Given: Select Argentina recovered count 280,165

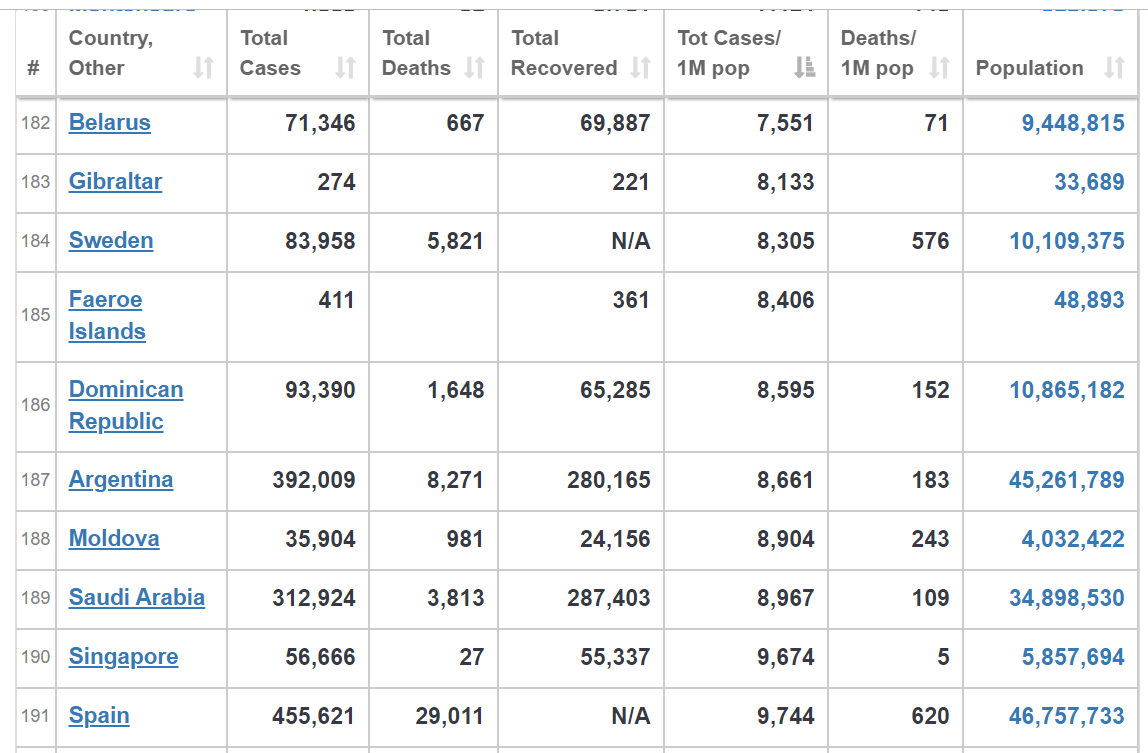Looking at the screenshot, I should coord(608,480).
